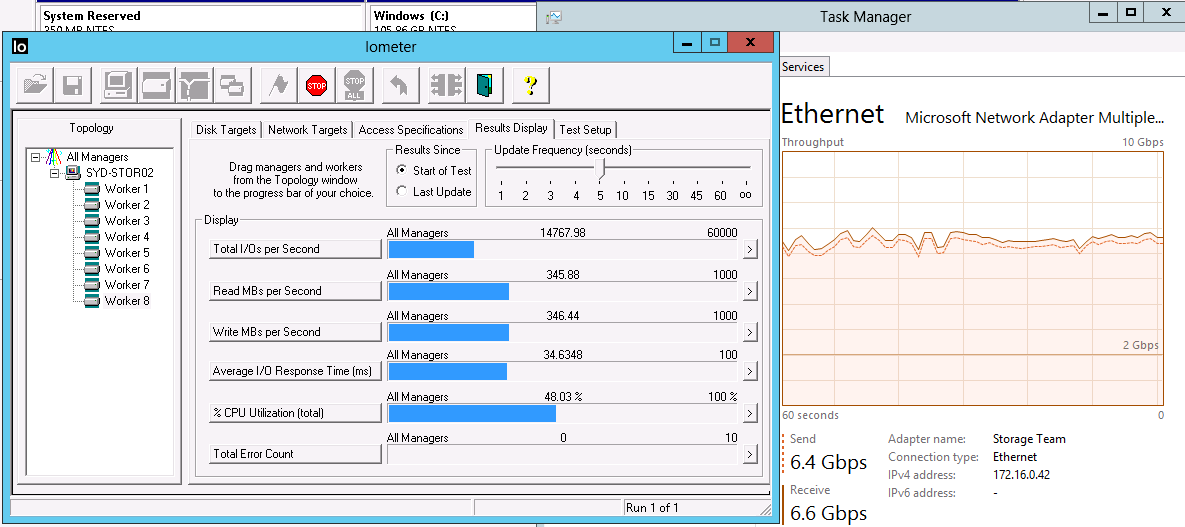The height and width of the screenshot is (527, 1185).
Task: Click the % CPU Utilization (total) button
Action: (x=295, y=413)
